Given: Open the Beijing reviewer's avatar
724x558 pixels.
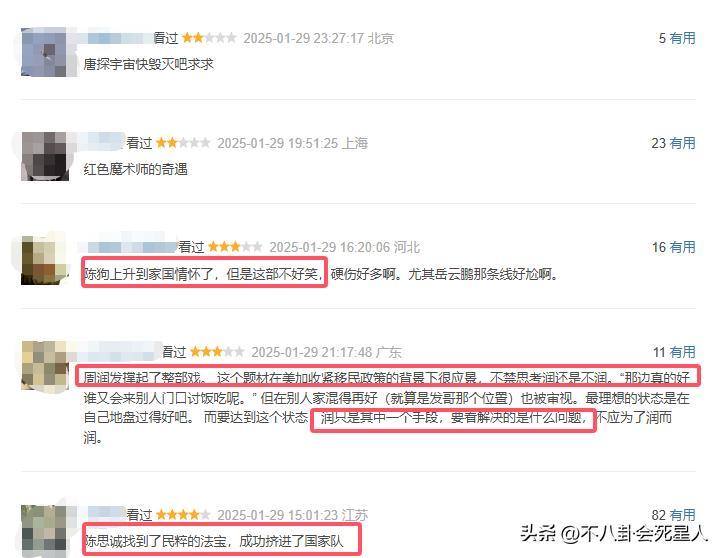Looking at the screenshot, I should 45,52.
